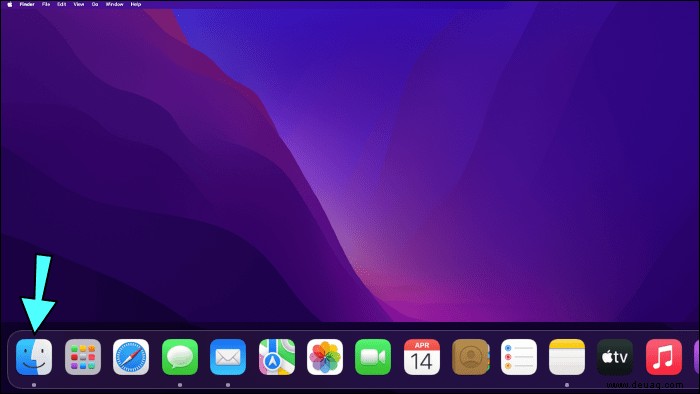Open the Messages app
Image resolution: width=700 pixels, height=394 pixels.
179,357
